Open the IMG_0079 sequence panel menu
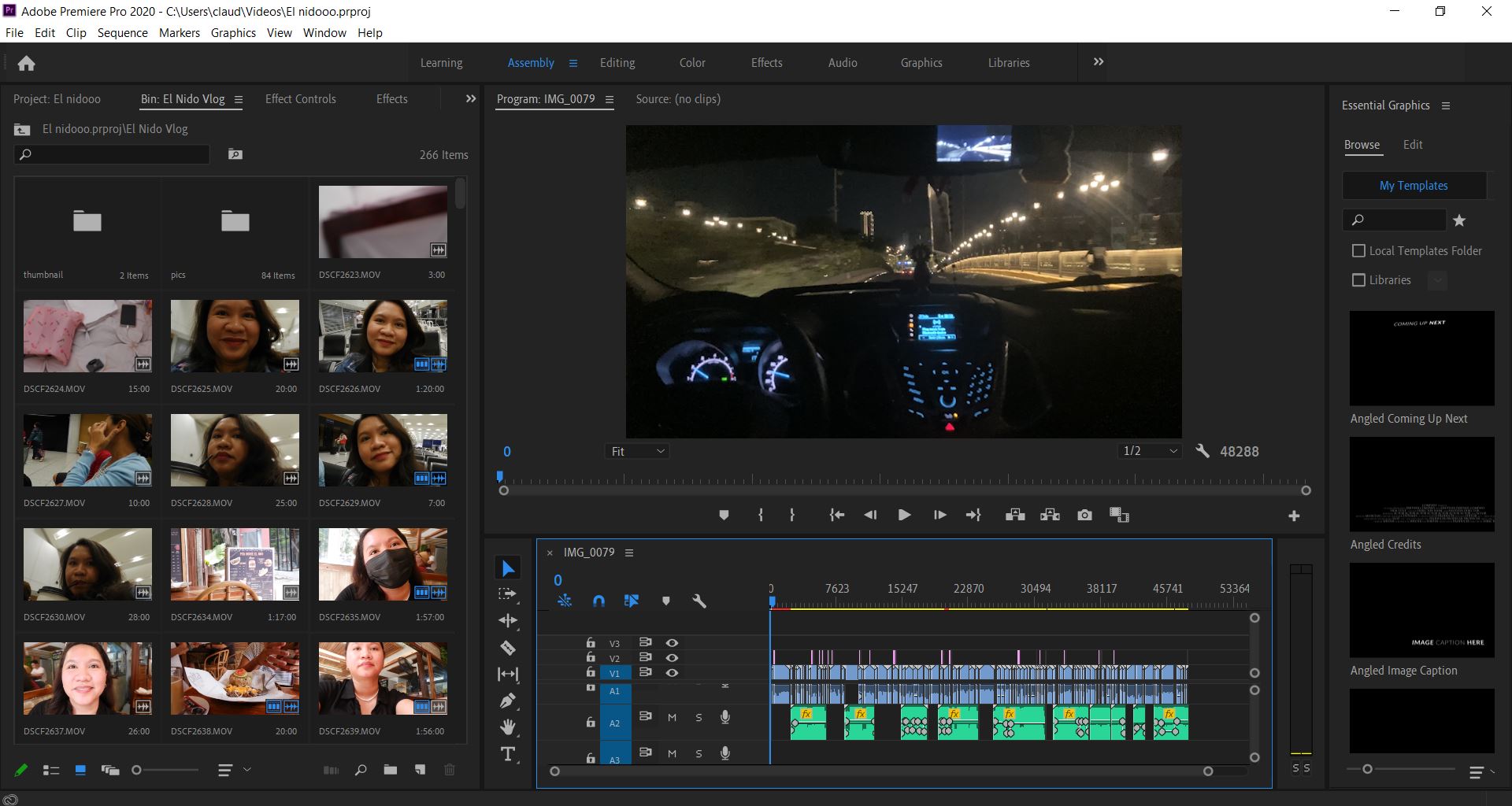The width and height of the screenshot is (1512, 806). click(x=629, y=553)
